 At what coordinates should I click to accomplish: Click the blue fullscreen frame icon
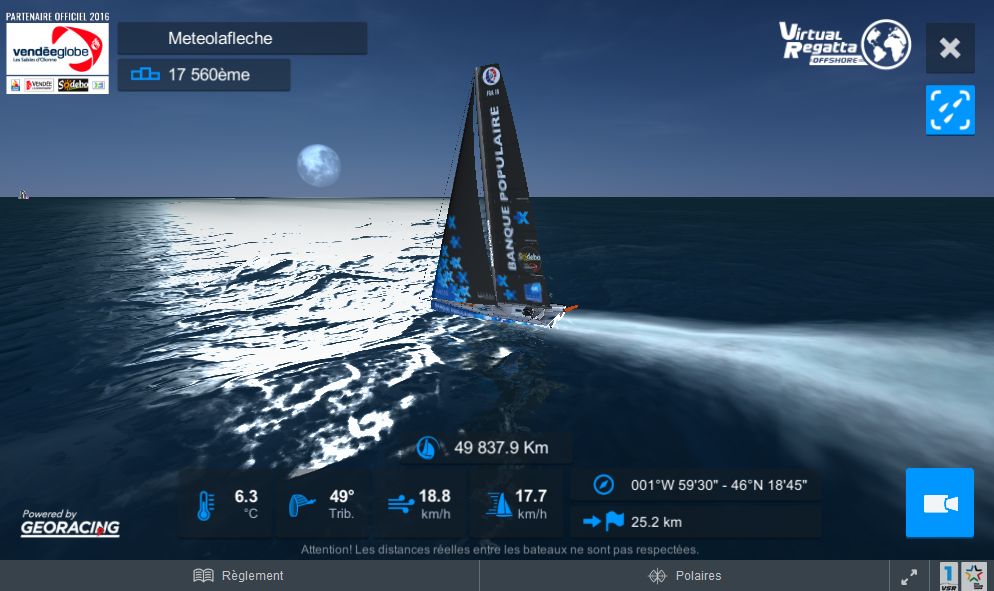tap(950, 110)
